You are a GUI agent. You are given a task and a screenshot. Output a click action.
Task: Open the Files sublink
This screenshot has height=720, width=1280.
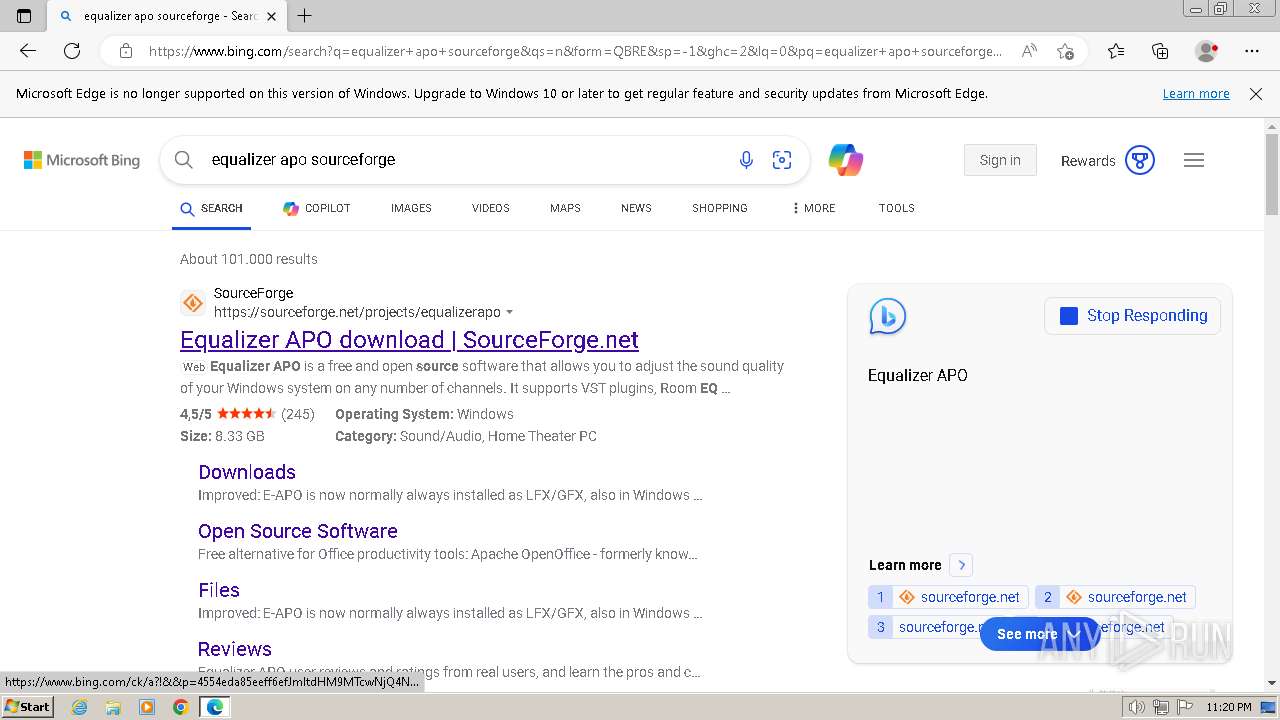tap(219, 590)
